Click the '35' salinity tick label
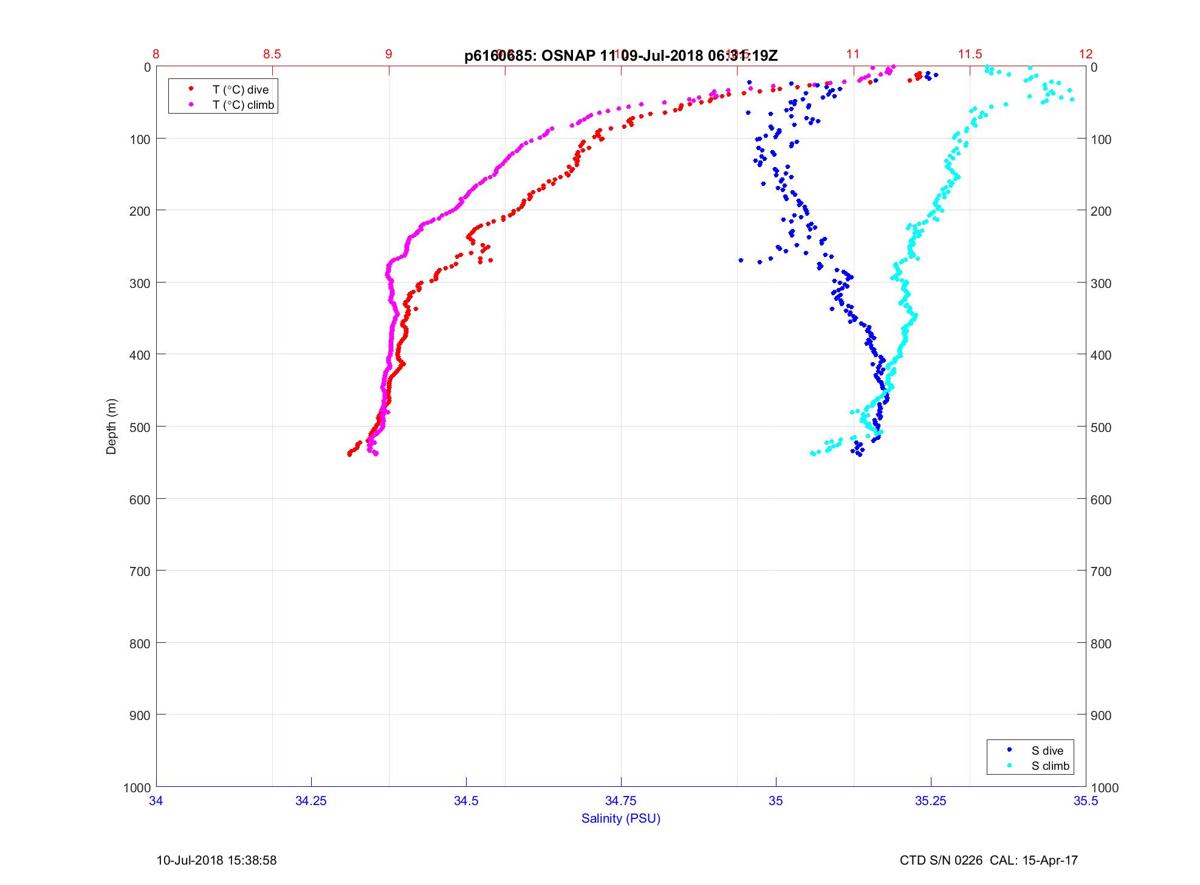Image resolution: width=1200 pixels, height=885 pixels. pos(776,801)
